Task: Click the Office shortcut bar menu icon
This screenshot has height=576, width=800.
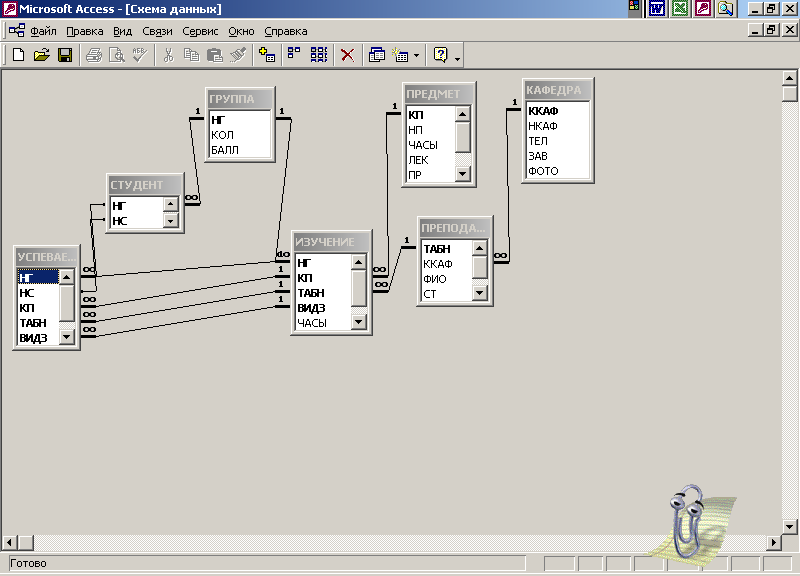Action: click(634, 7)
